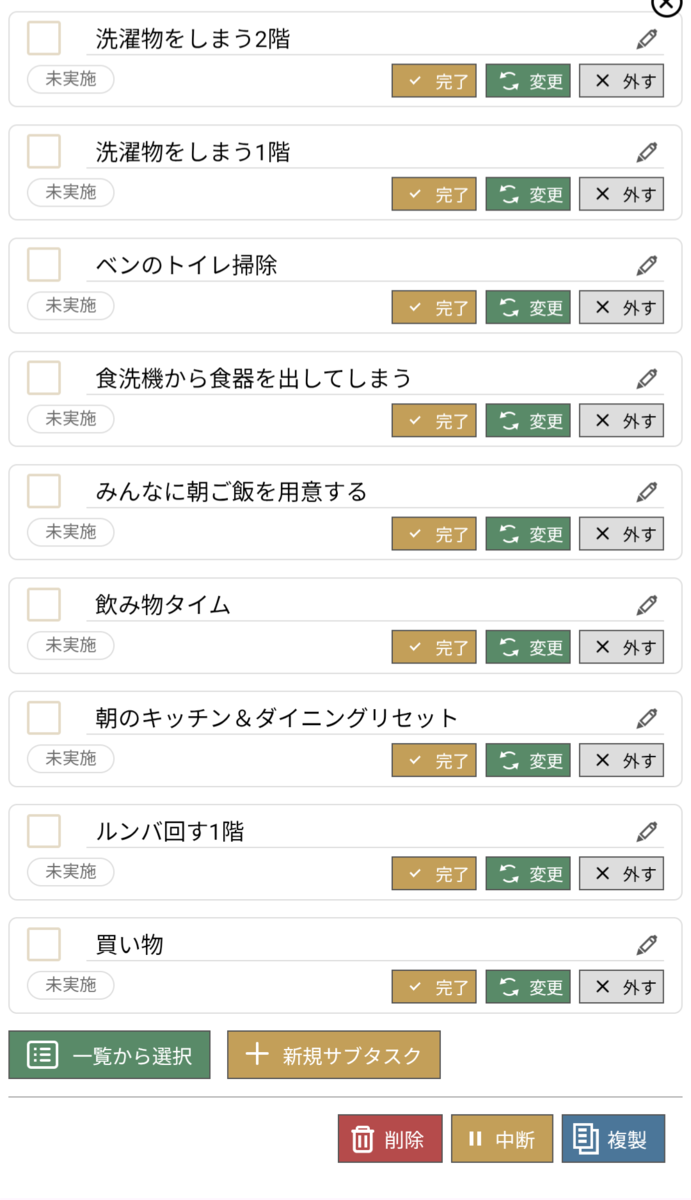Edit ベンのトイレ掃除 via pencil icon
The width and height of the screenshot is (691, 1200).
tap(647, 265)
